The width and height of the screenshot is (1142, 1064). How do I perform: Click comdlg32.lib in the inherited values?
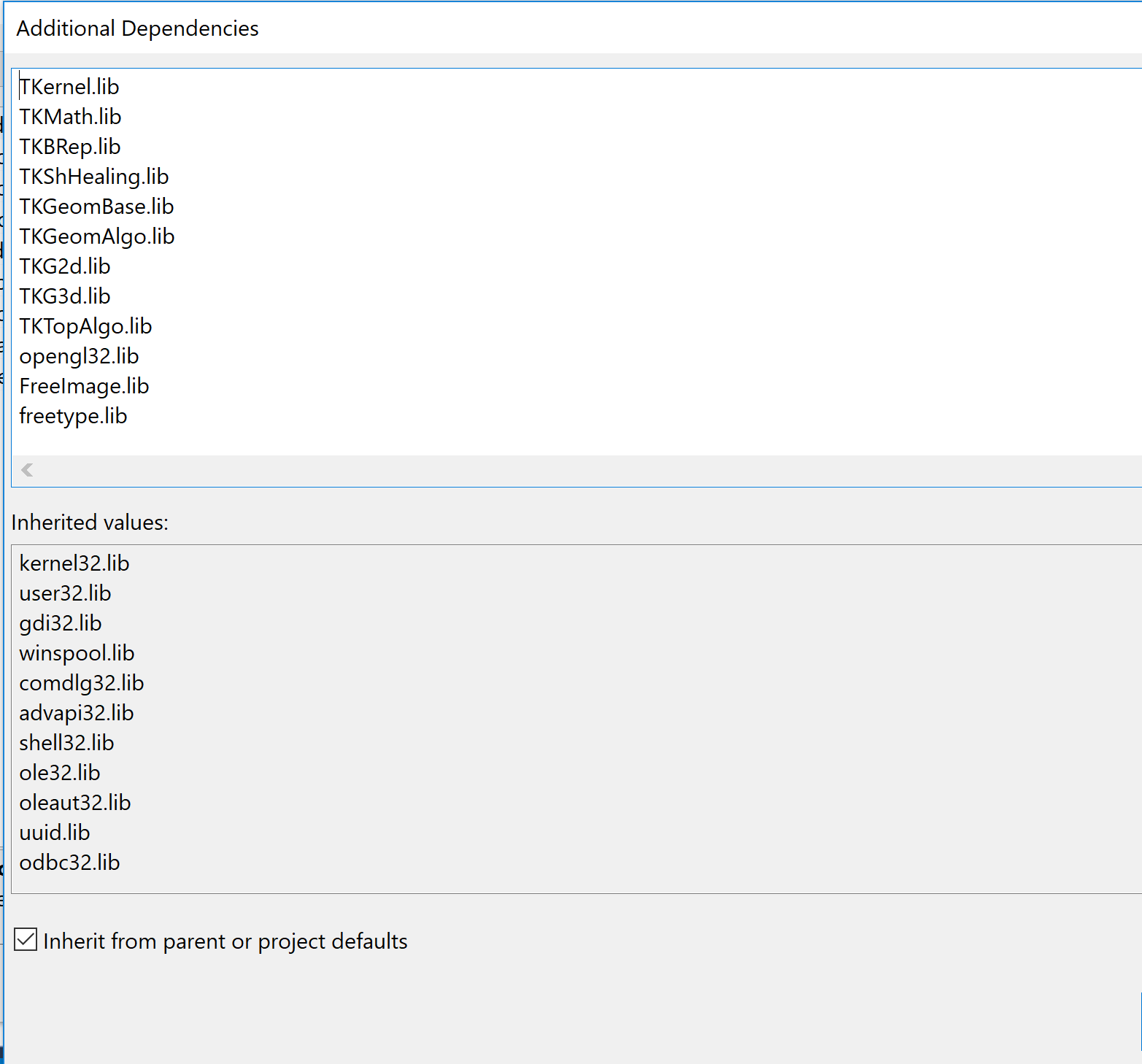[x=82, y=683]
